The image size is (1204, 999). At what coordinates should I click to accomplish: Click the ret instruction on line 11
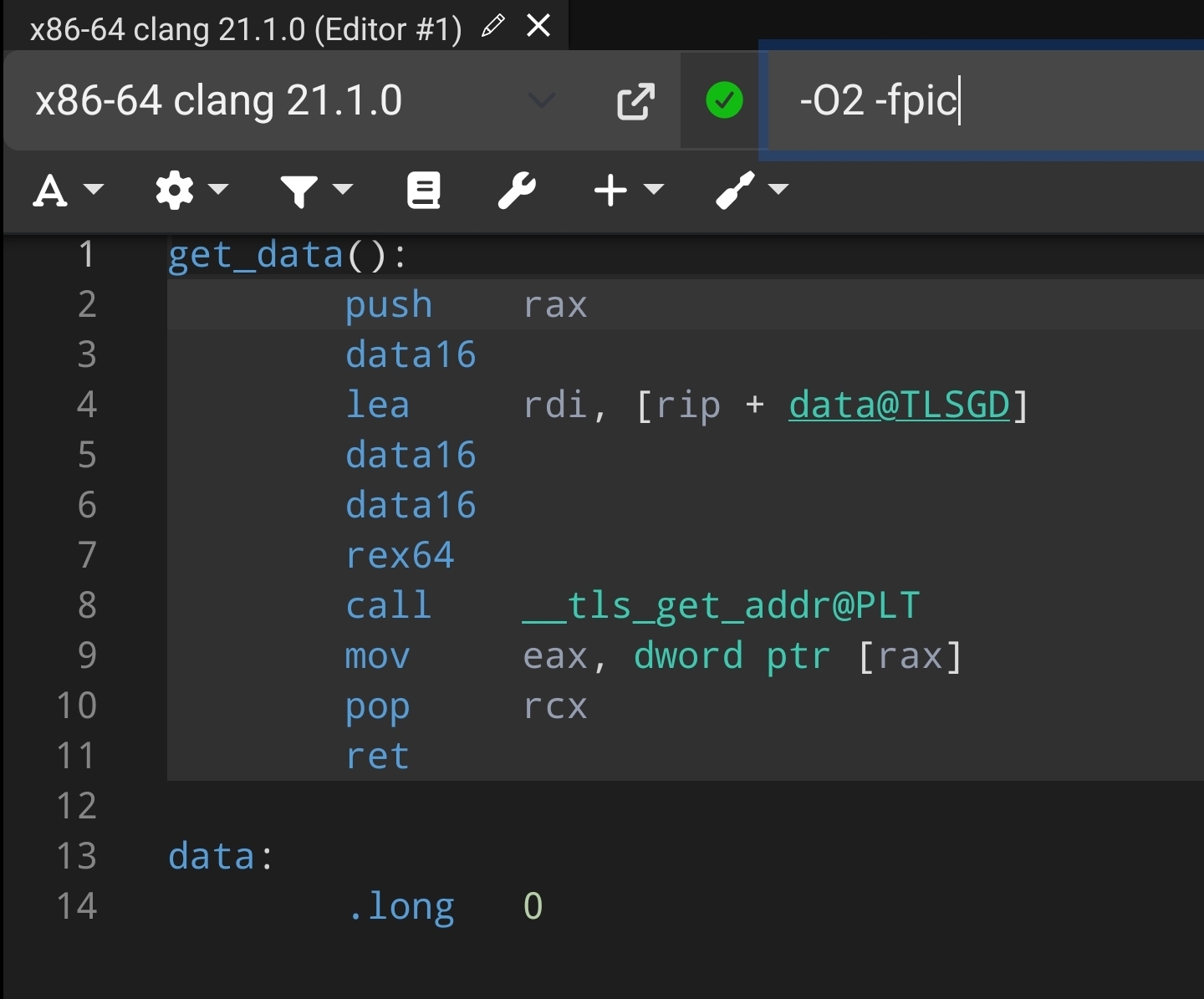coord(377,757)
